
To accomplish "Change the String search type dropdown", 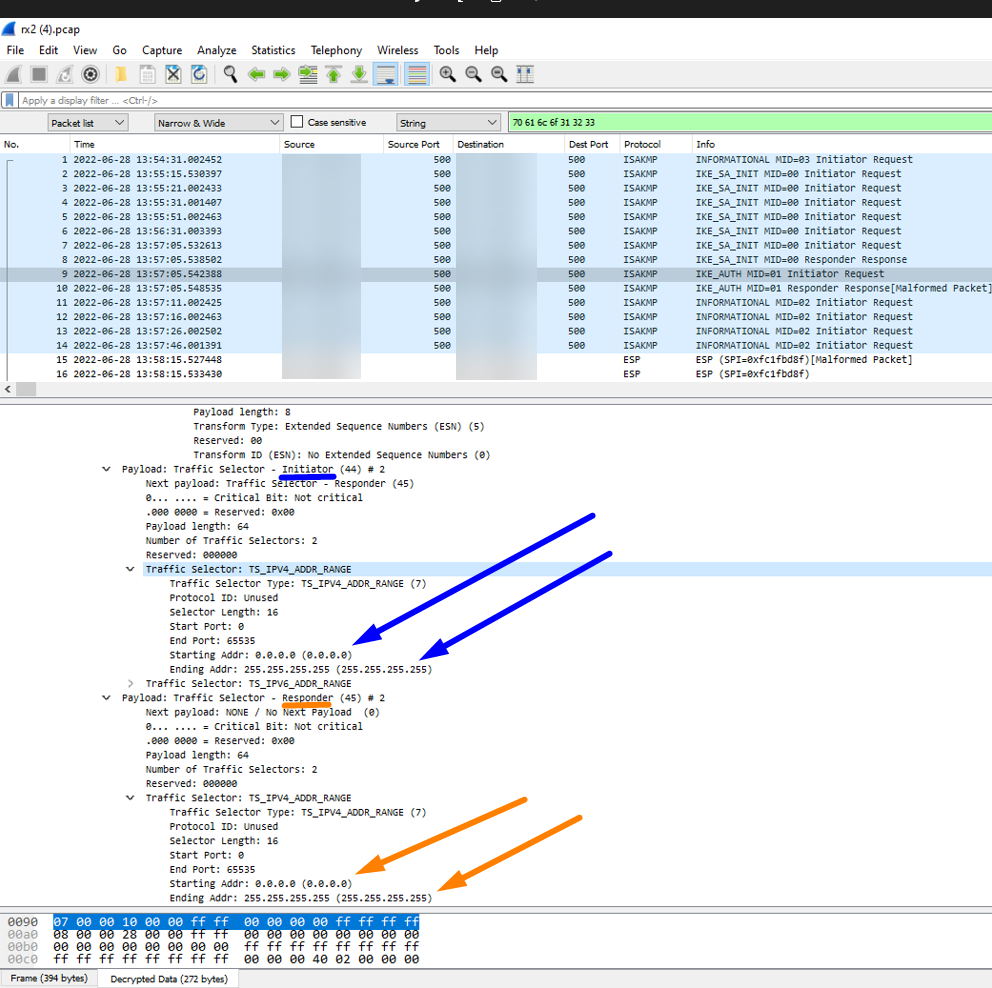I will (447, 121).
